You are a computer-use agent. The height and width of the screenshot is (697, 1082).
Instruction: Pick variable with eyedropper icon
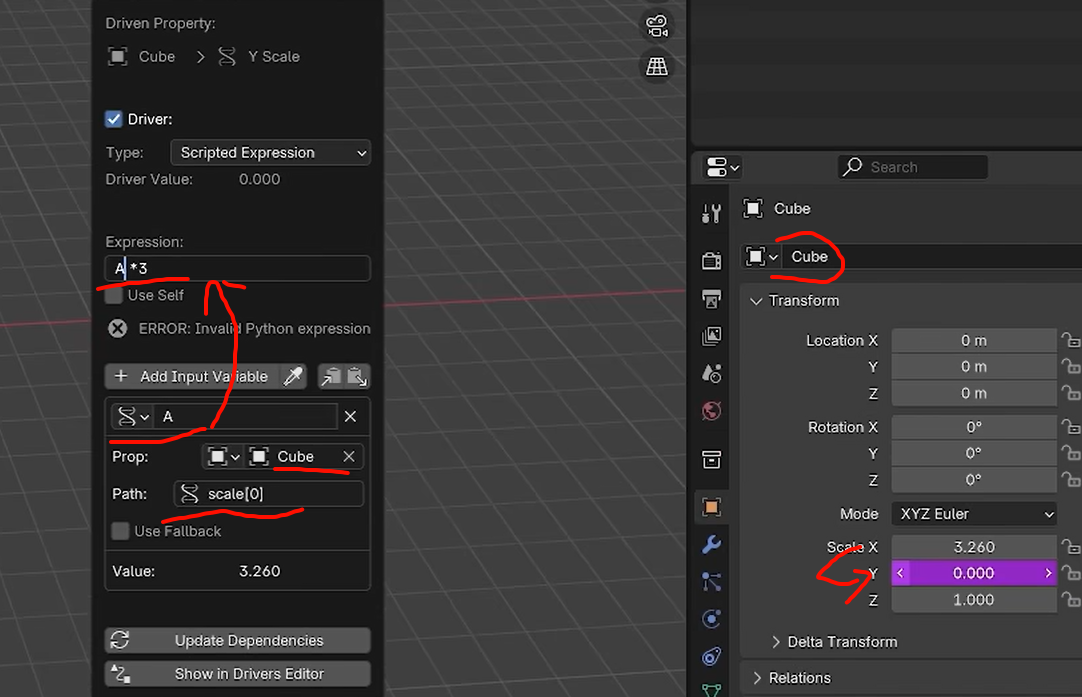(294, 376)
